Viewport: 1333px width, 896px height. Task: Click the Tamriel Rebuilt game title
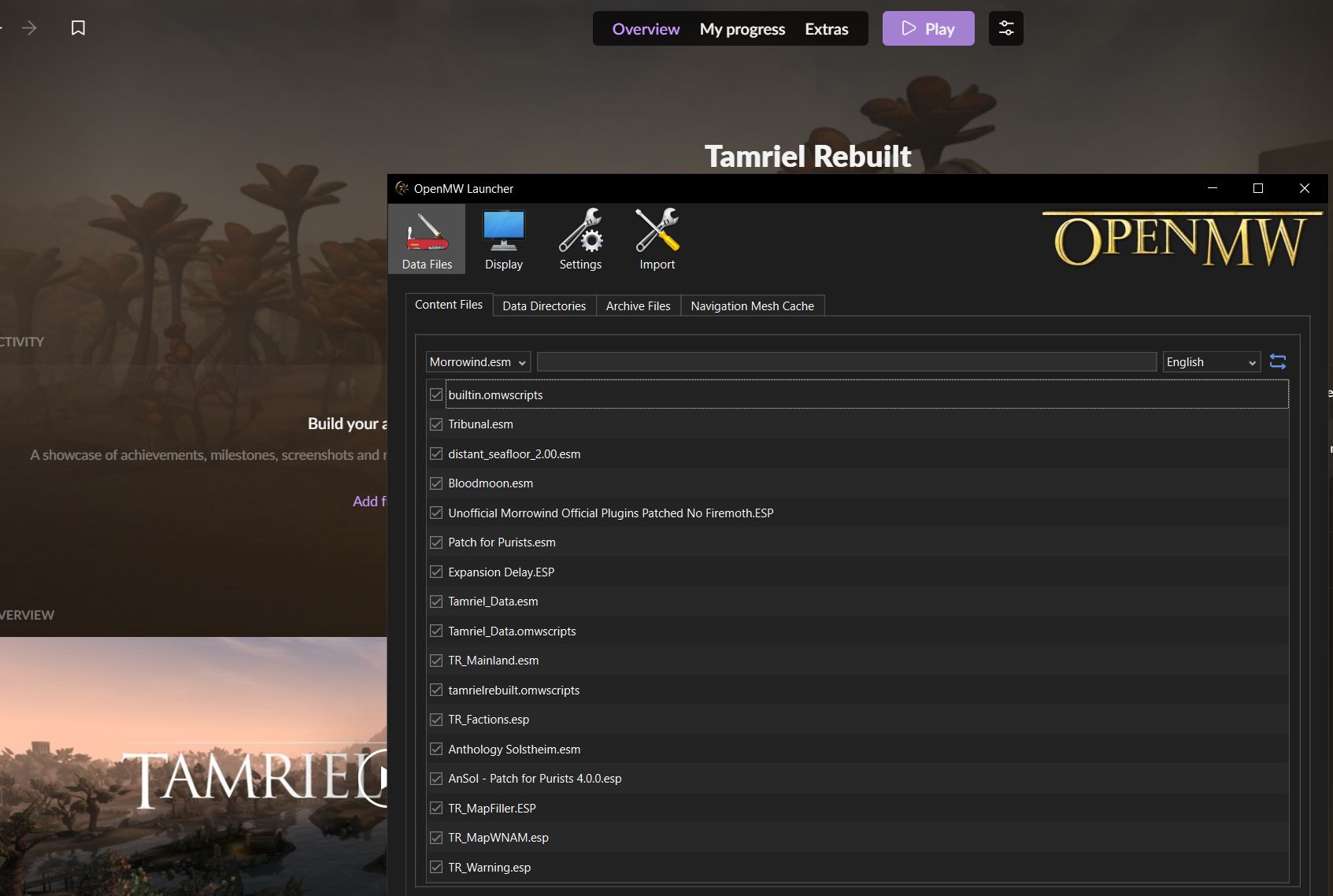[808, 156]
